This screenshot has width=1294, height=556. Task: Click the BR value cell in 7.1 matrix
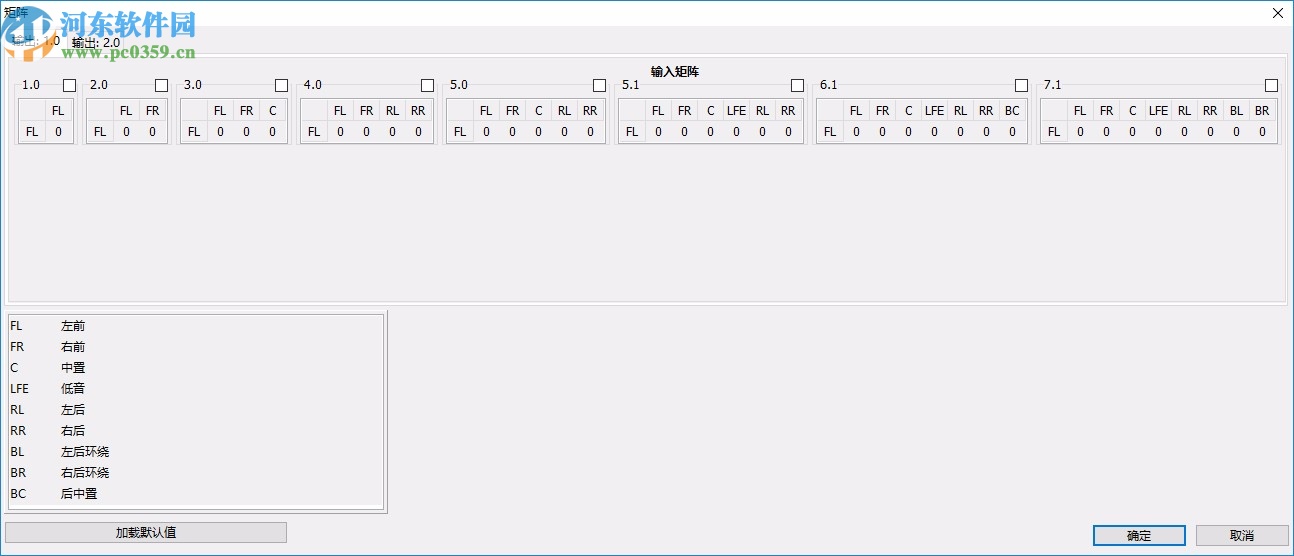pos(1262,132)
